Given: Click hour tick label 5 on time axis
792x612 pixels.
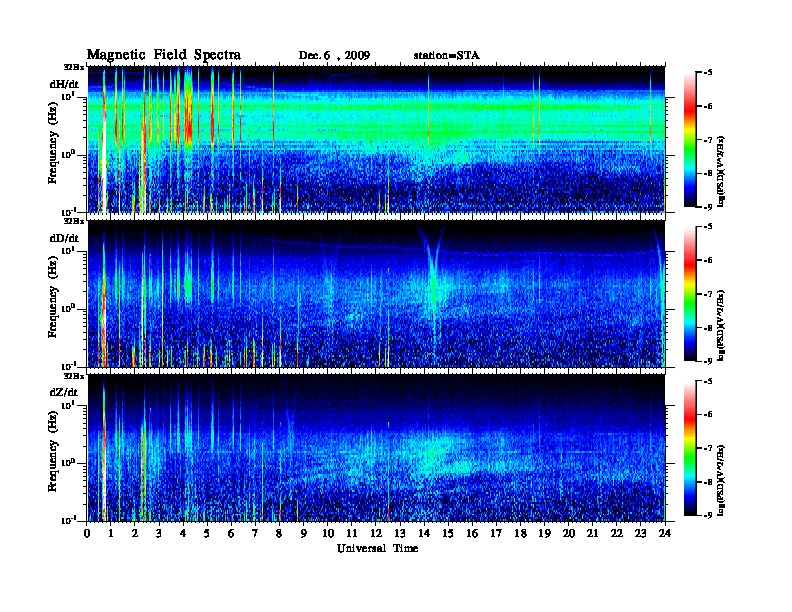Looking at the screenshot, I should coord(207,534).
